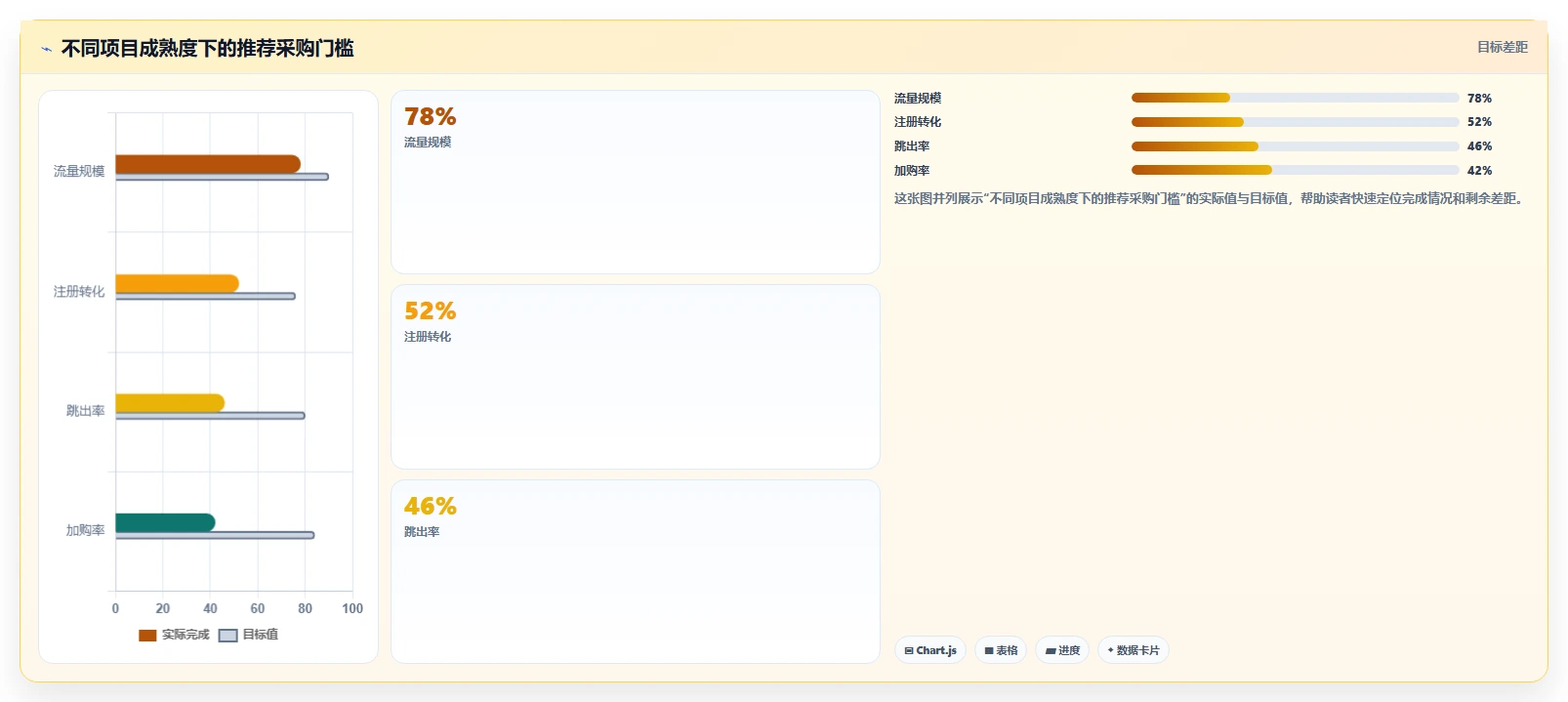The height and width of the screenshot is (702, 1568).
Task: Click the 加购率 y-axis label in chart
Action: coord(85,530)
